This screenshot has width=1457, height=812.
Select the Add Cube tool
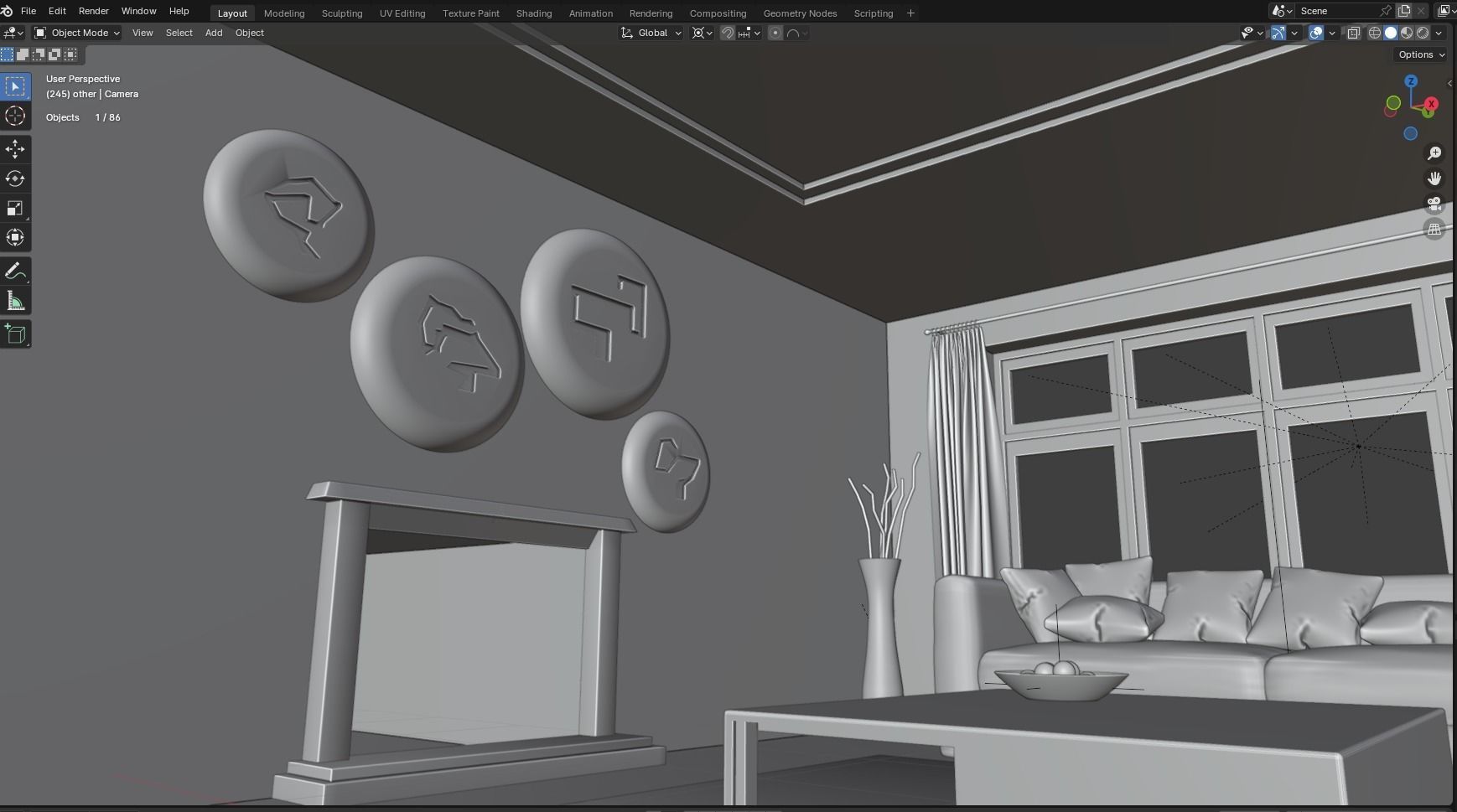click(x=15, y=334)
